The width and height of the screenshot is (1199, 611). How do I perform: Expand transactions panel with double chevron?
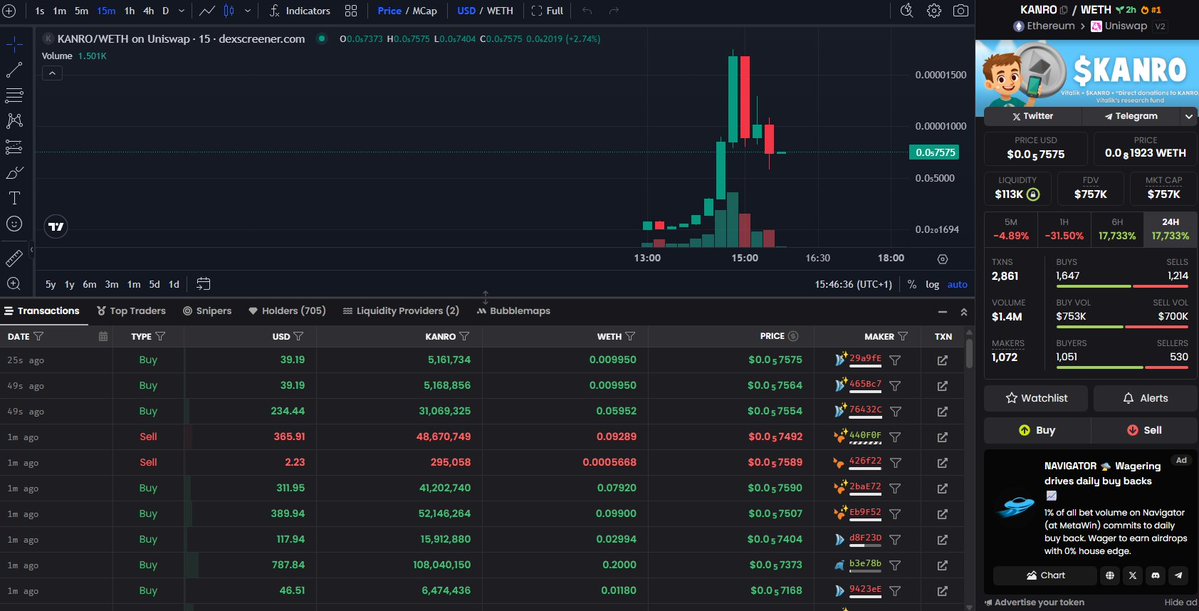coord(963,311)
